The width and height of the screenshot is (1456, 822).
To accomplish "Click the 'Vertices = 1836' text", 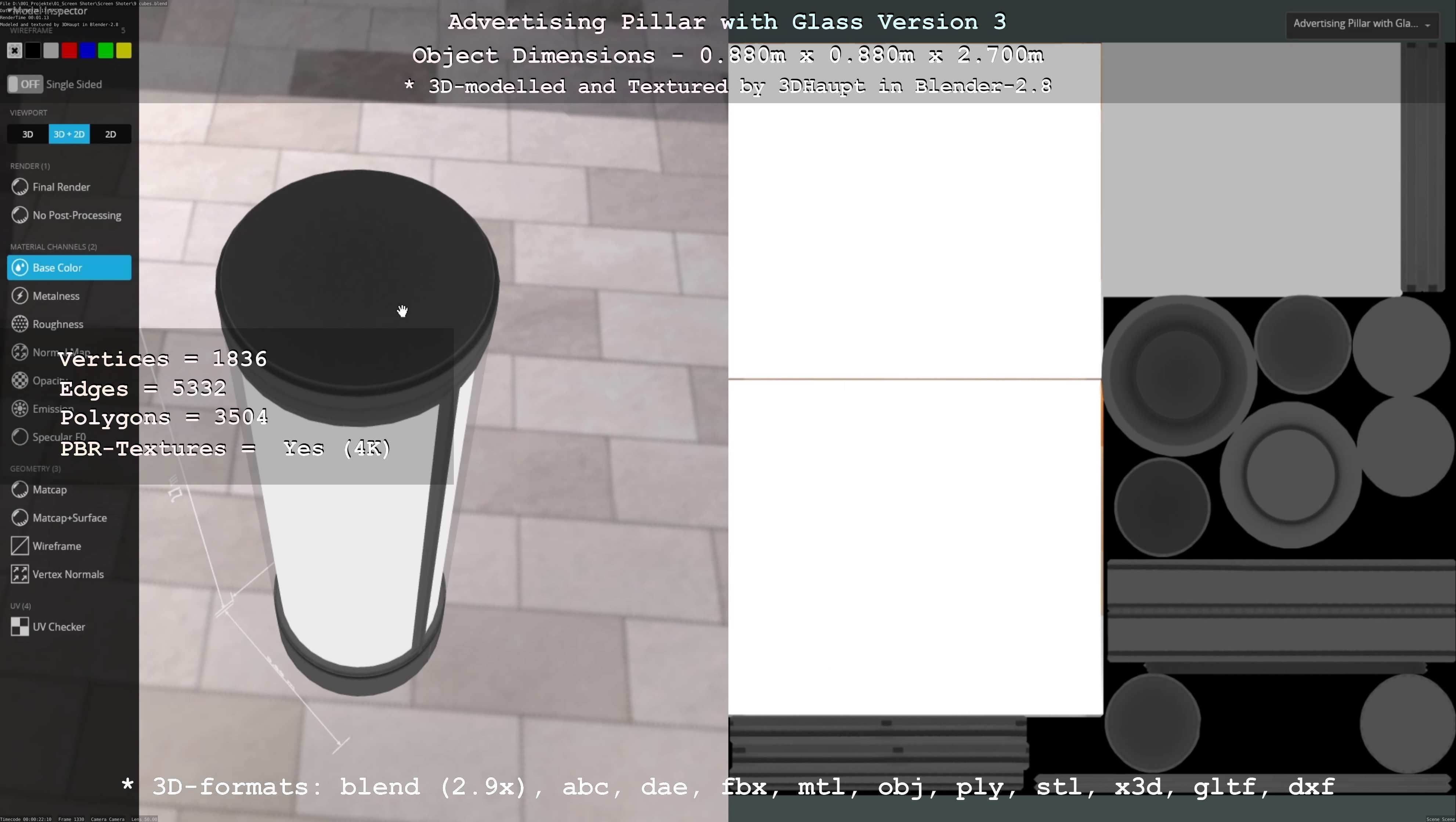I will click(x=163, y=359).
